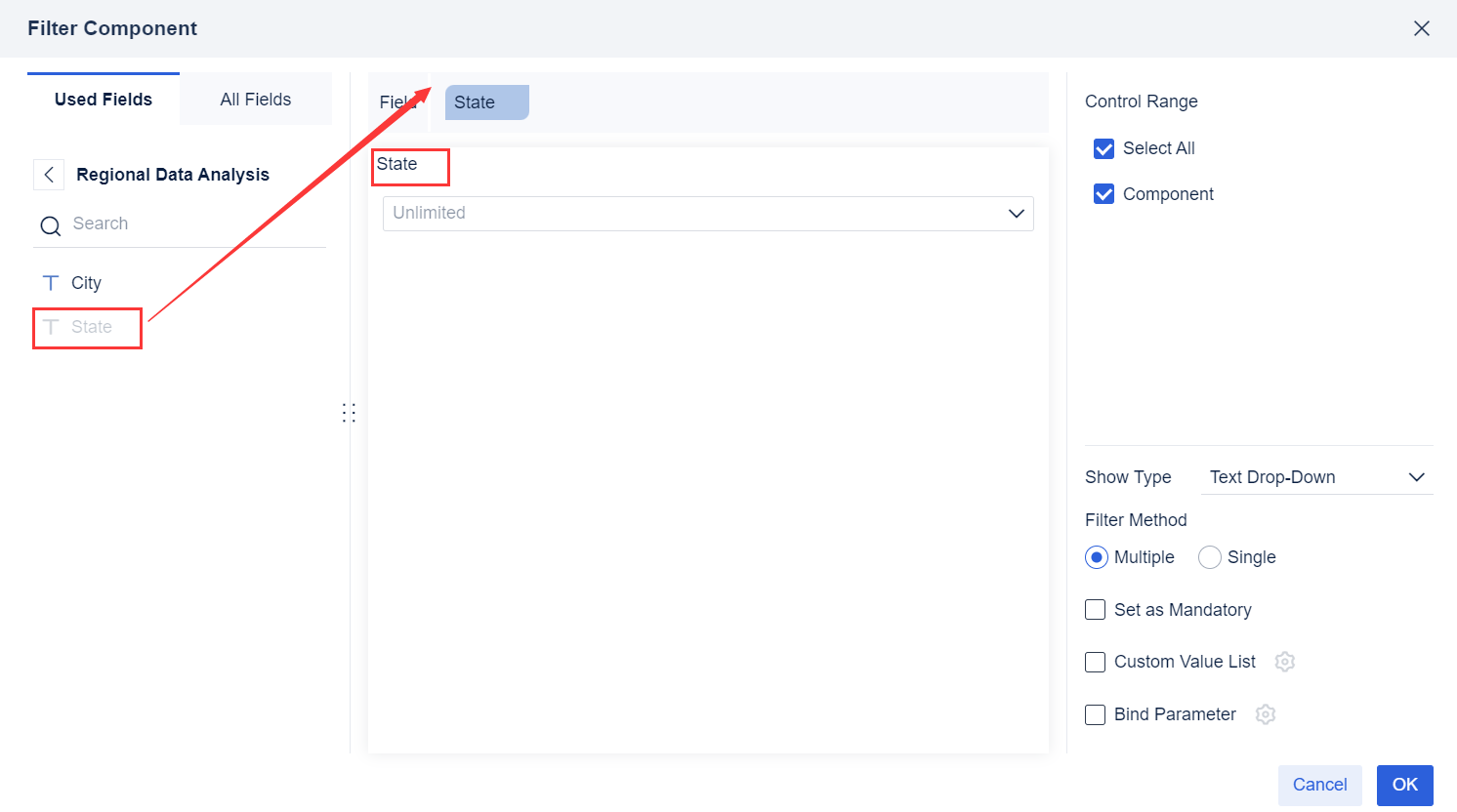Click the Regional Data Analysis heading
The image size is (1457, 812).
point(173,175)
